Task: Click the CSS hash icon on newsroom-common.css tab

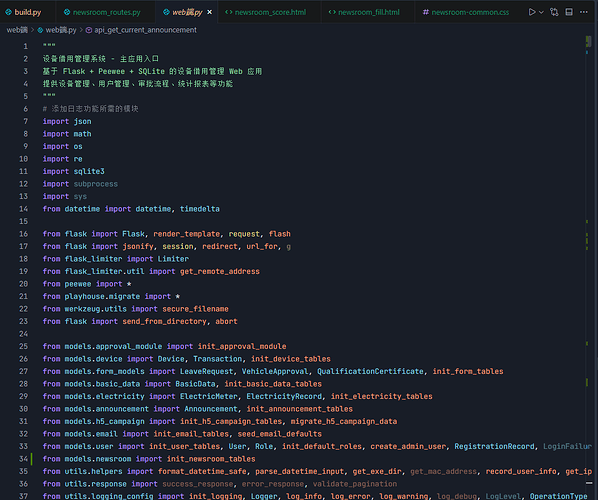Action: (426, 12)
